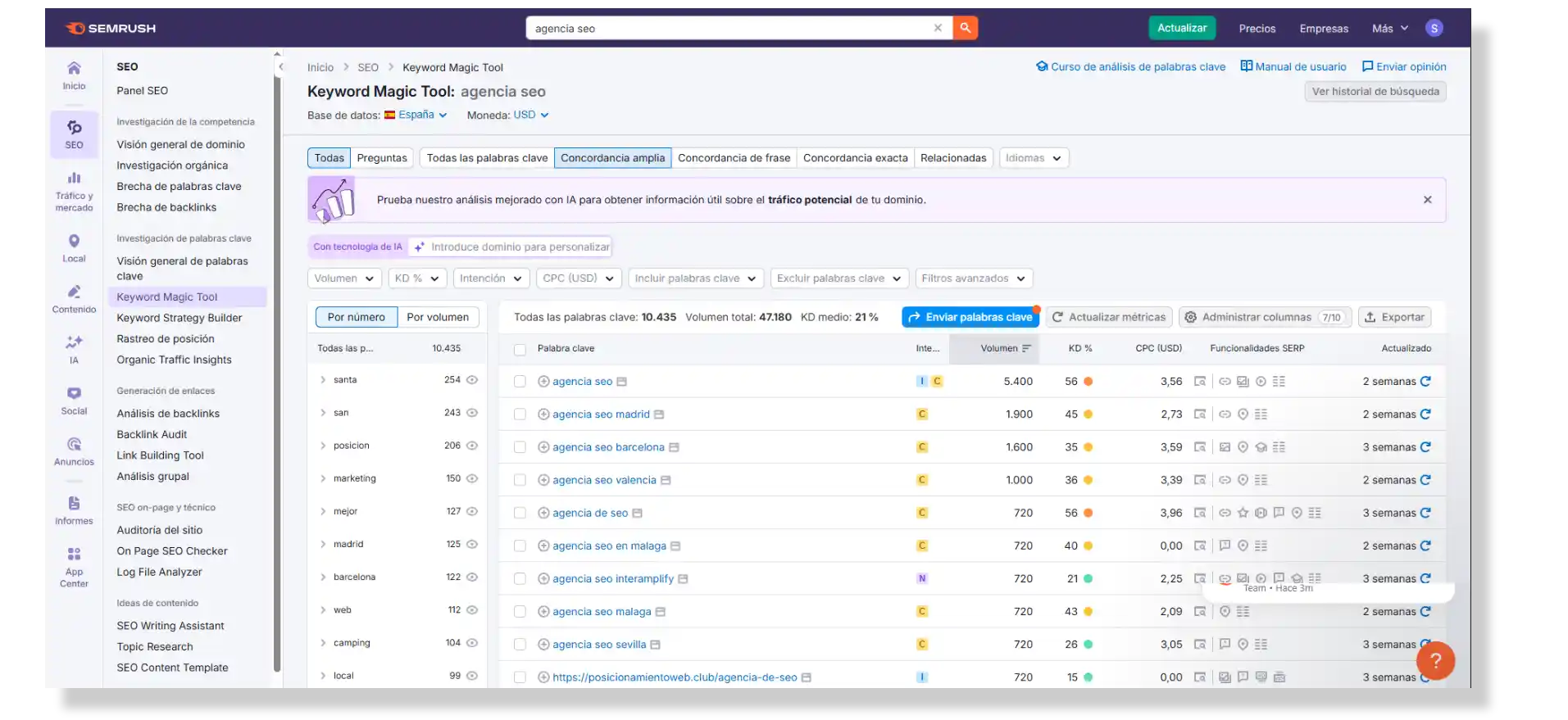1568x720 pixels.
Task: Open the agencia seo valencia keyword link
Action: [604, 480]
